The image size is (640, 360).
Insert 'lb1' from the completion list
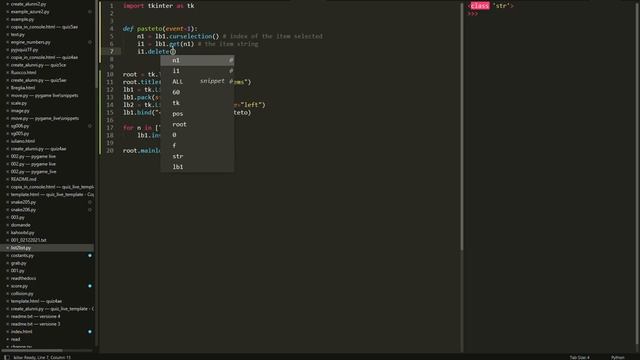click(197, 167)
